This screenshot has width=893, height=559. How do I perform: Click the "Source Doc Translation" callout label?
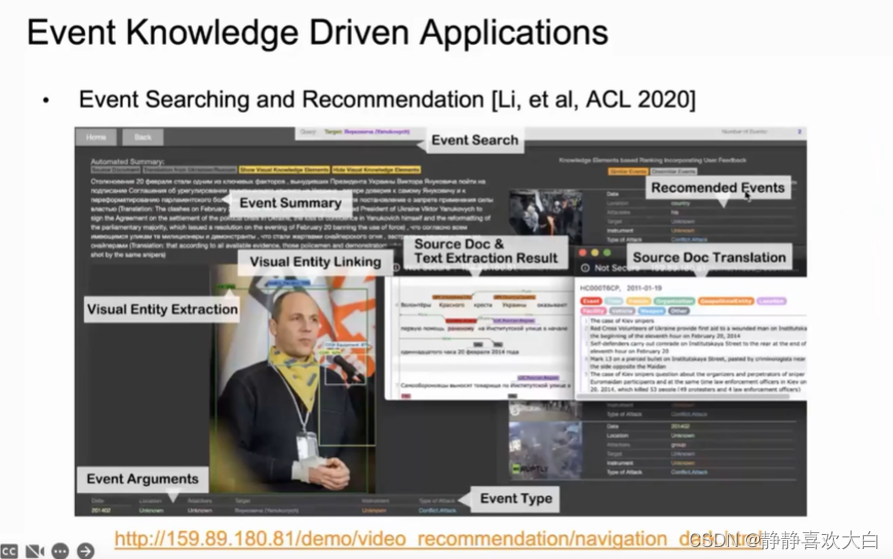[x=709, y=257]
